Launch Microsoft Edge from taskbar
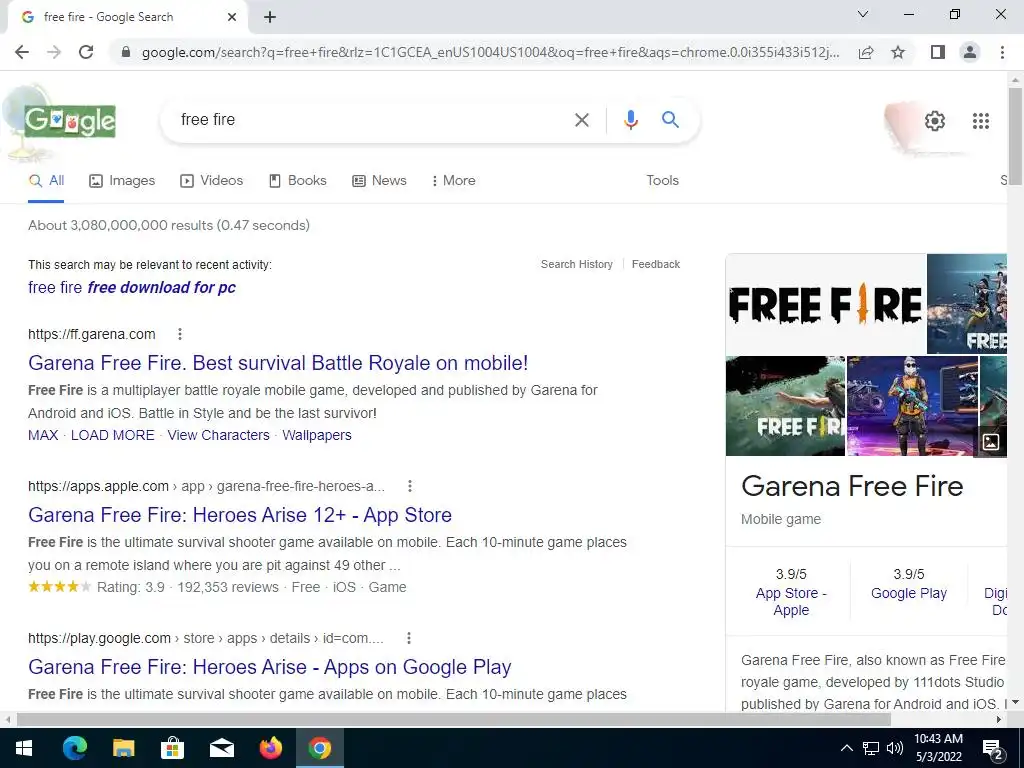The image size is (1024, 768). pyautogui.click(x=74, y=748)
